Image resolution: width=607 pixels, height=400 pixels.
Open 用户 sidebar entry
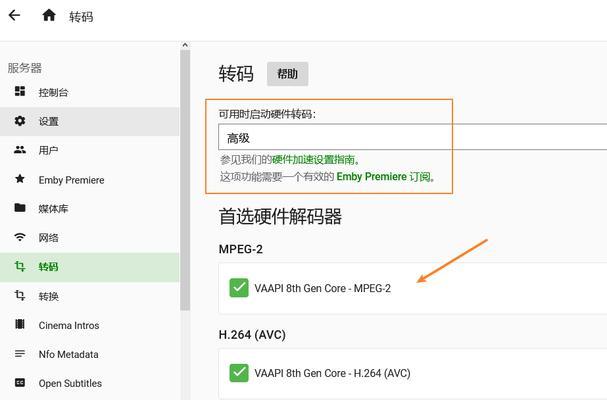(x=89, y=150)
